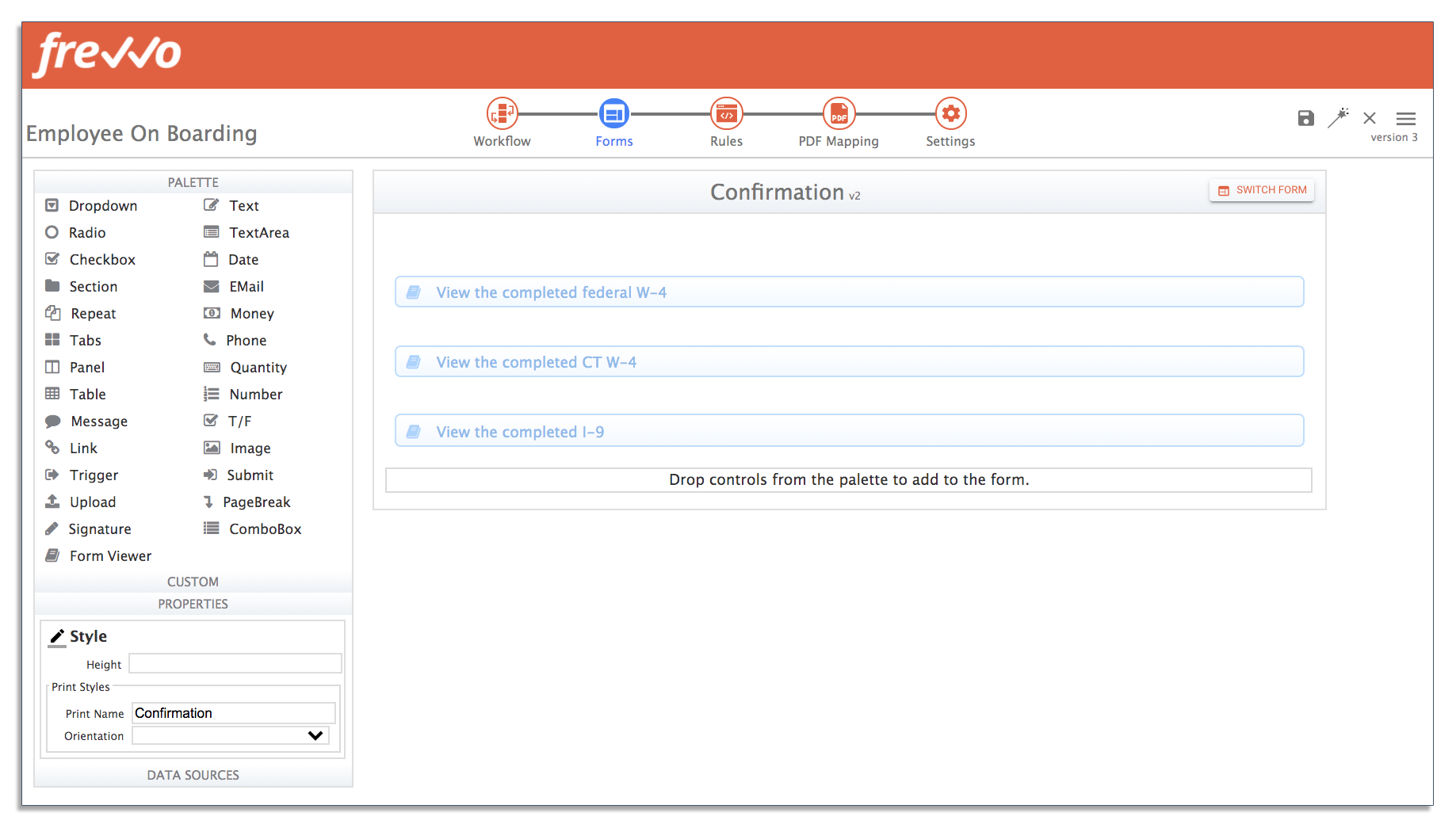
Task: Select the Form Viewer palette control
Action: pos(98,556)
